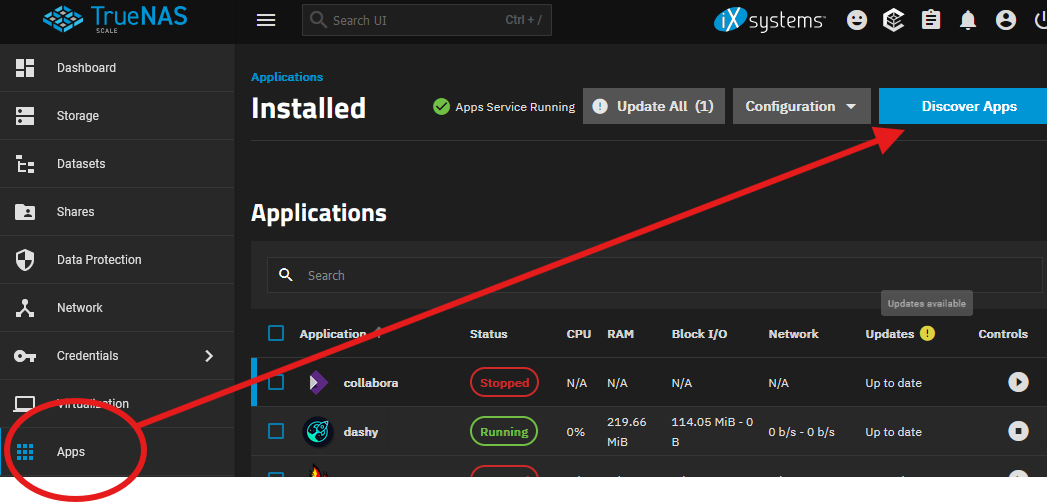
Task: Open the Network page
Action: (x=117, y=308)
